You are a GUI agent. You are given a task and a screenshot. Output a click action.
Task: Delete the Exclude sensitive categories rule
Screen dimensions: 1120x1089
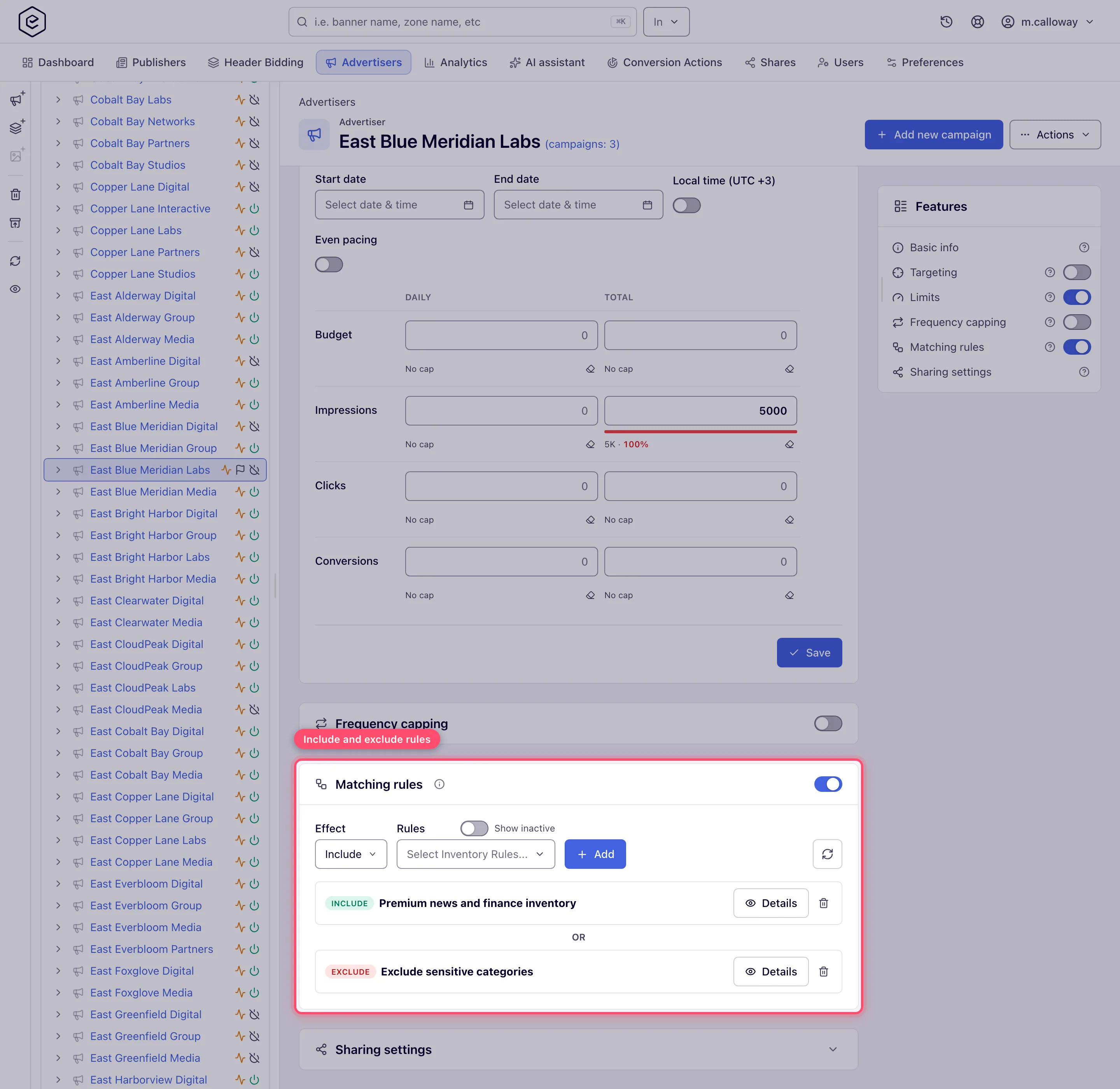[824, 972]
